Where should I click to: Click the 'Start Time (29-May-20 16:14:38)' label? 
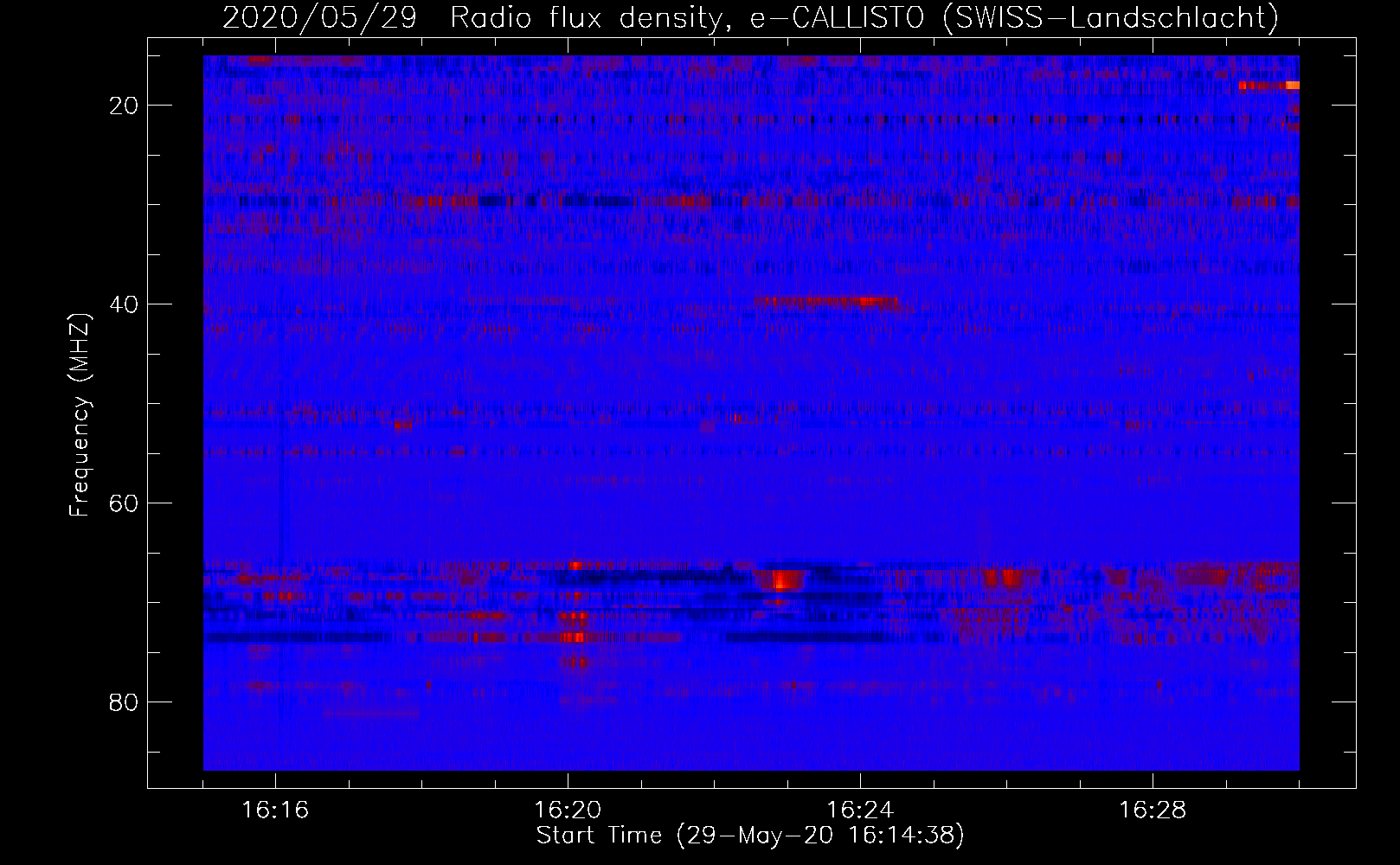click(750, 836)
